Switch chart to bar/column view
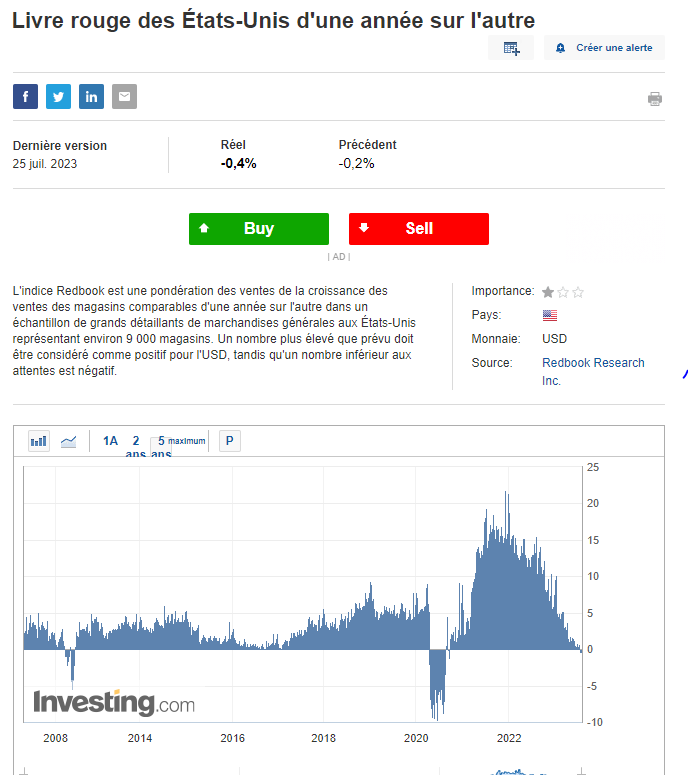This screenshot has height=775, width=688. 39,441
